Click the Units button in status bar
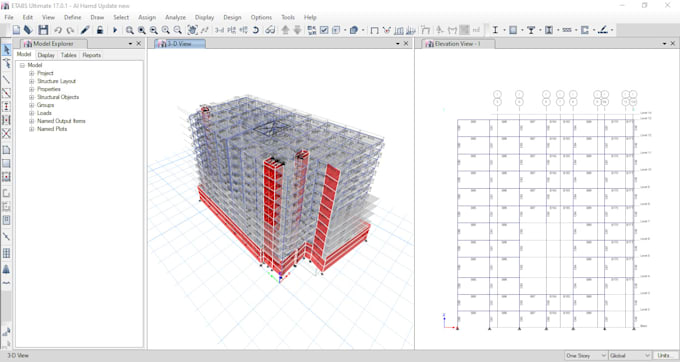 pos(665,355)
